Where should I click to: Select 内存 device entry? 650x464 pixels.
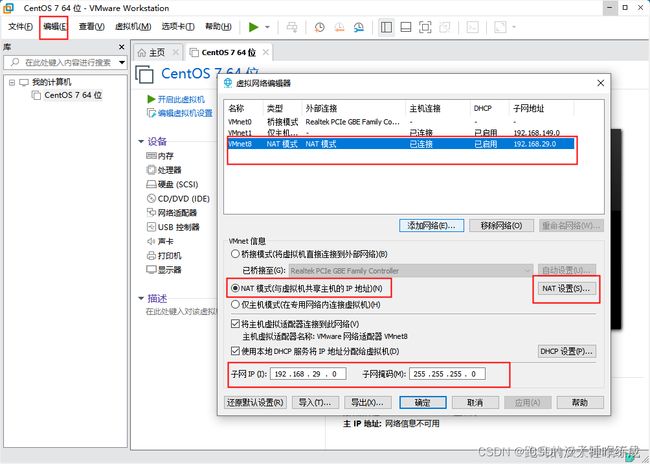[160, 156]
